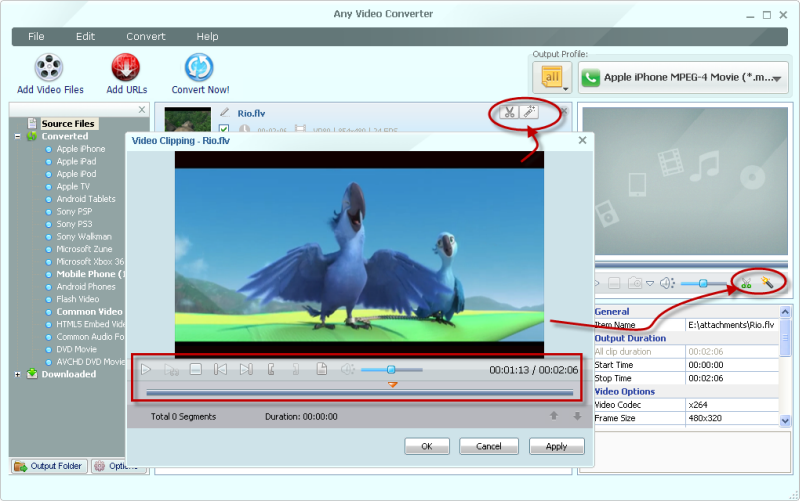Set clip start point bracket icon
This screenshot has width=800, height=501.
pyautogui.click(x=271, y=369)
